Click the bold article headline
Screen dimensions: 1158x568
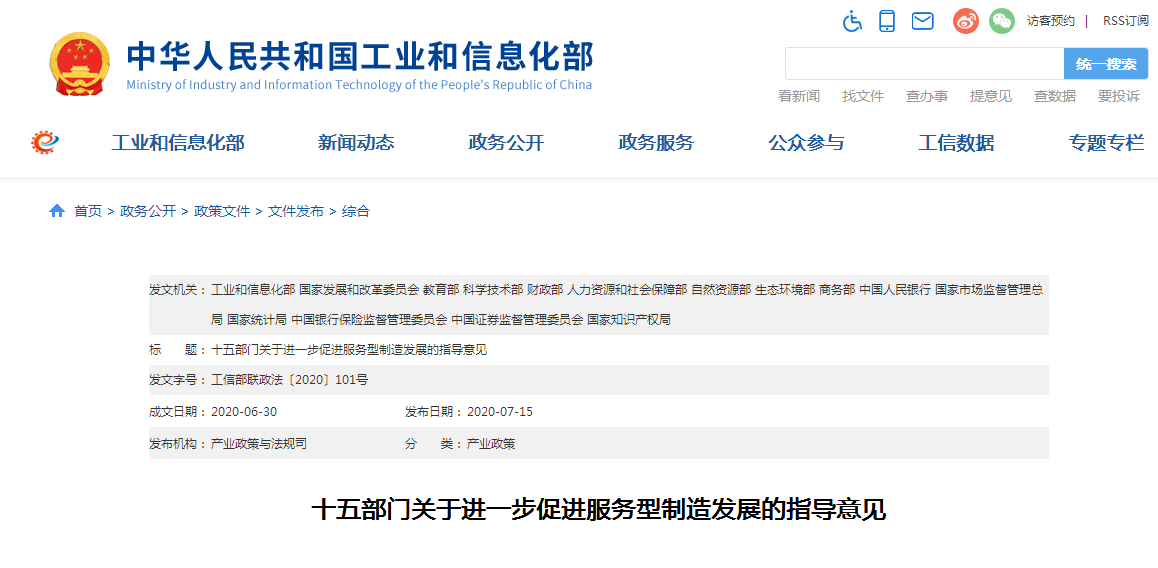598,510
